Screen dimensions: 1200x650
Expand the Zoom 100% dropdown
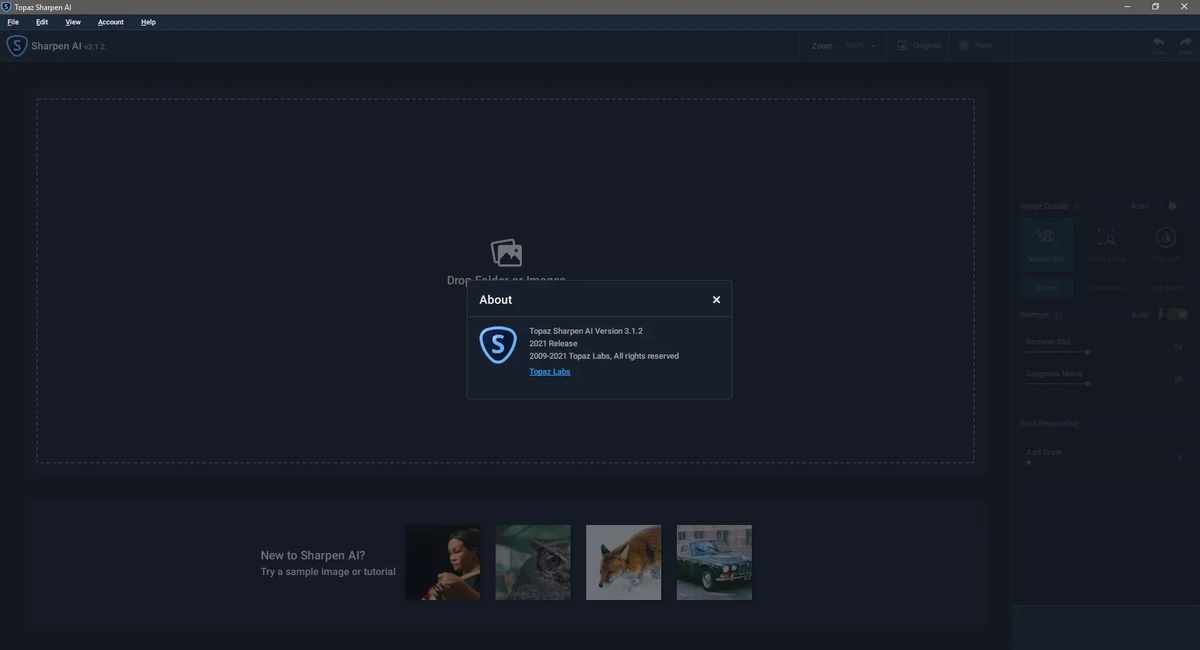(x=860, y=46)
